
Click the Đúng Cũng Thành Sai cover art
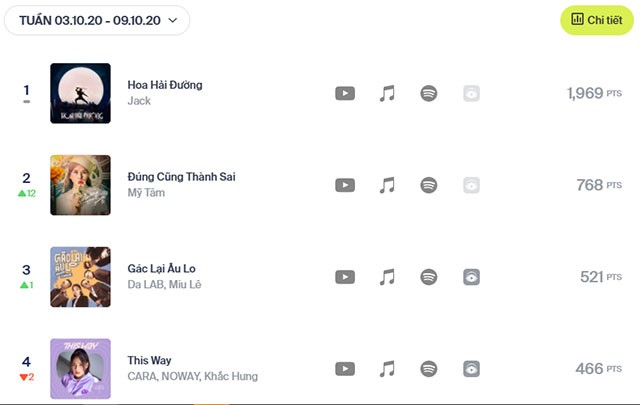click(80, 185)
